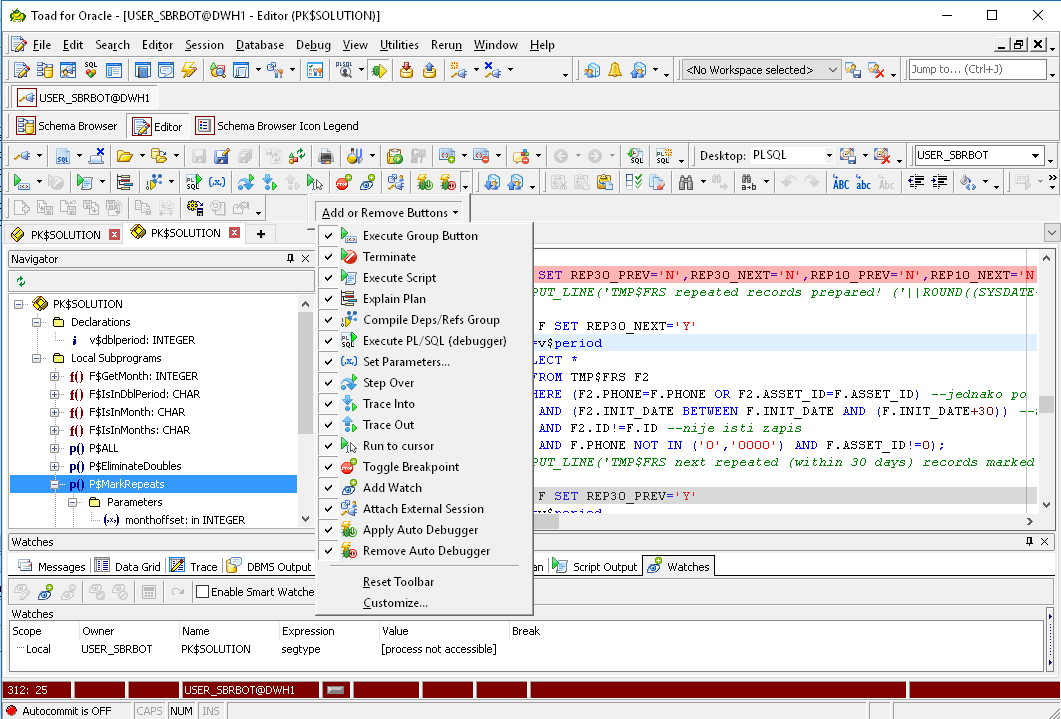This screenshot has width=1061, height=719.
Task: Uncheck the Add Watch checkbox
Action: pyautogui.click(x=328, y=488)
